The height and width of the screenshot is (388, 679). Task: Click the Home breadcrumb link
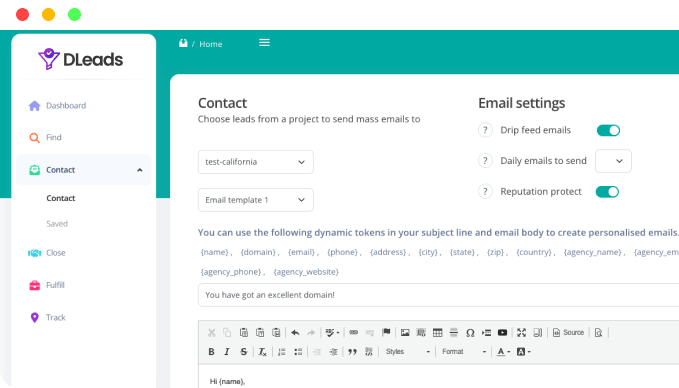211,44
